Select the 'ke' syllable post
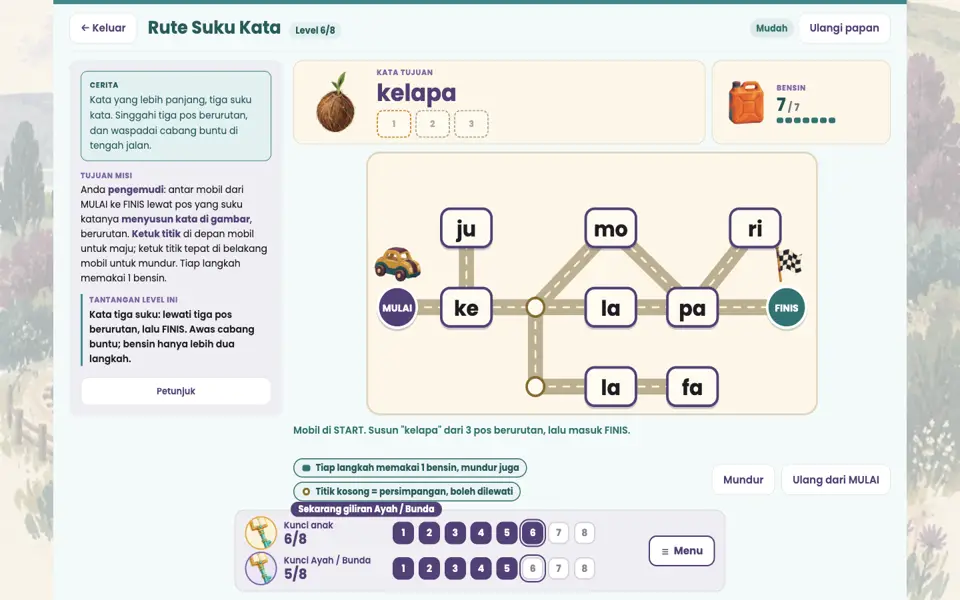 pos(466,307)
